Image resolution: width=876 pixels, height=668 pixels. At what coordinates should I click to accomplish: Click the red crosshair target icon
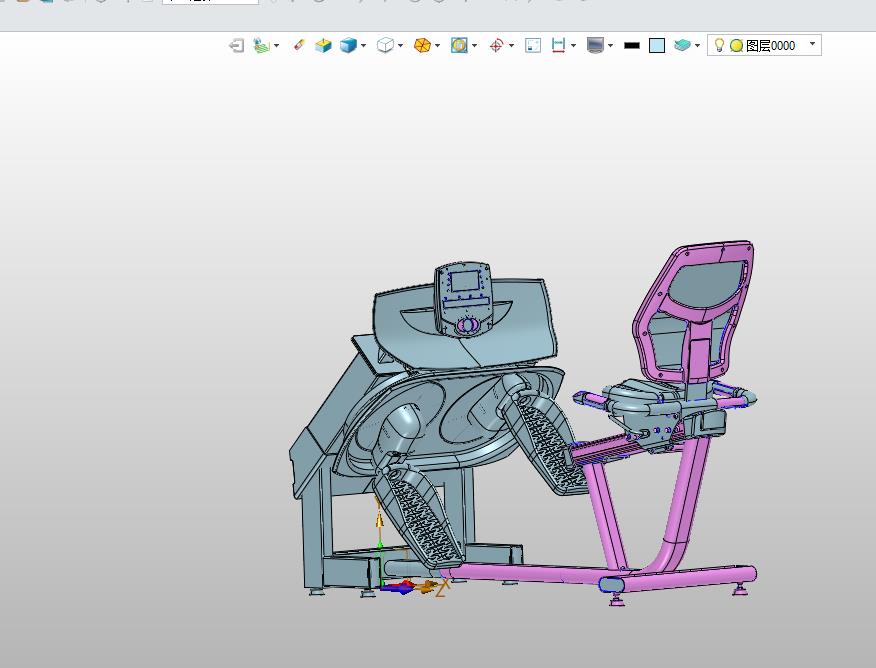coord(496,45)
